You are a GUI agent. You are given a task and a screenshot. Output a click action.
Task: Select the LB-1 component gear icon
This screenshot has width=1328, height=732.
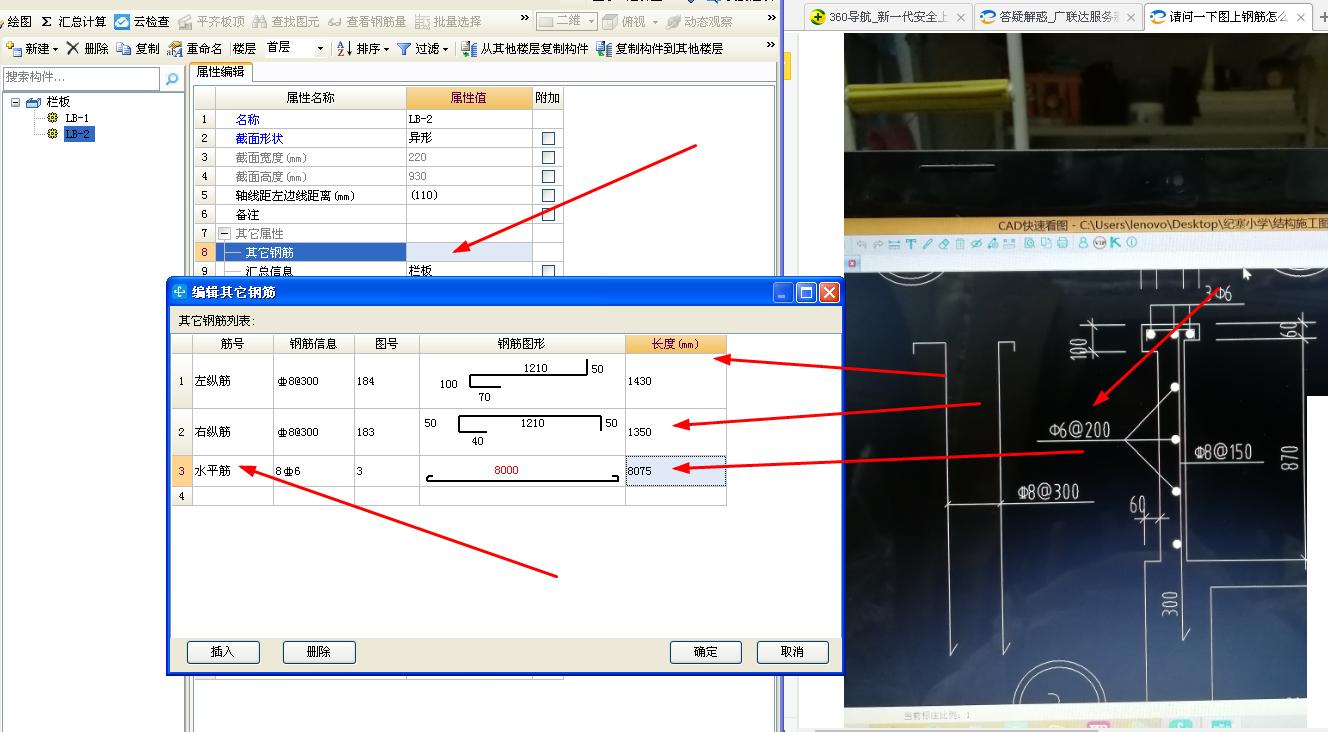[53, 118]
